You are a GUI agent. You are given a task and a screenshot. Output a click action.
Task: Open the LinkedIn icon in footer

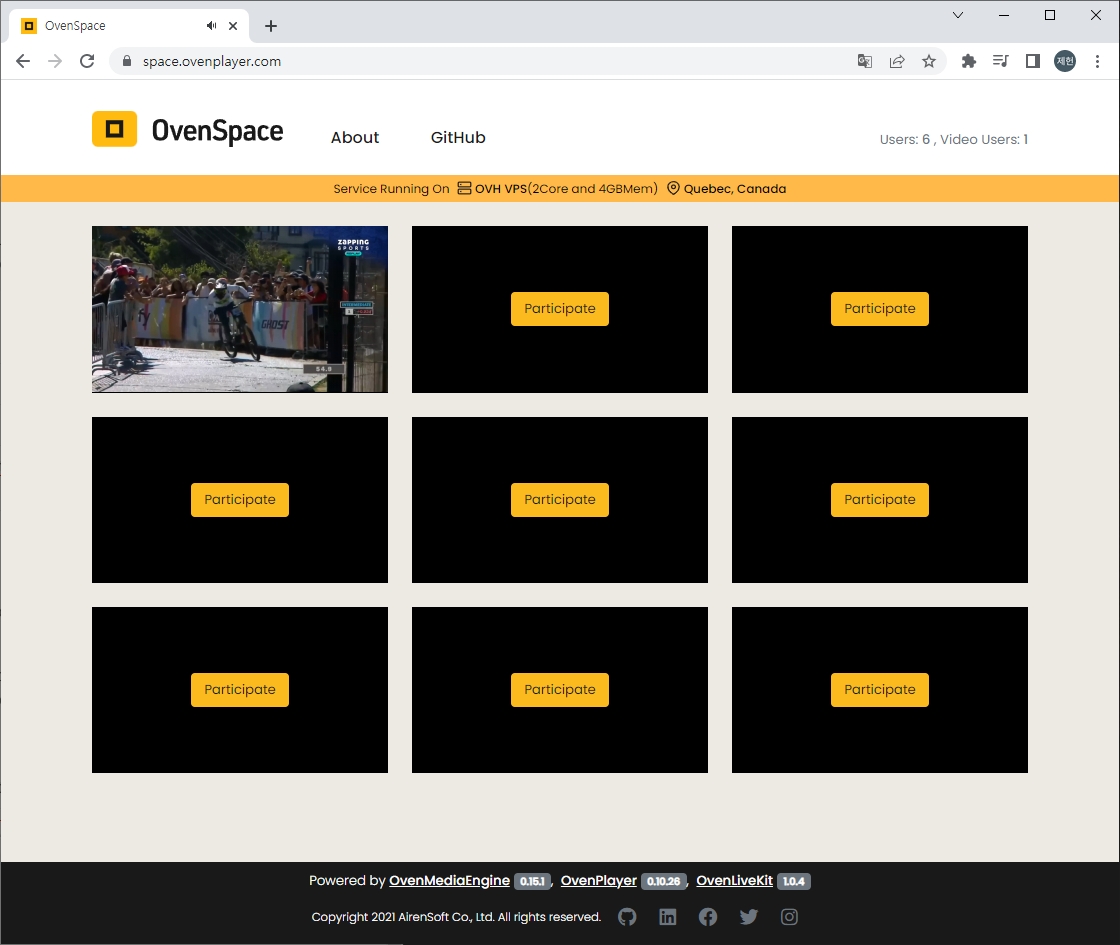point(668,917)
